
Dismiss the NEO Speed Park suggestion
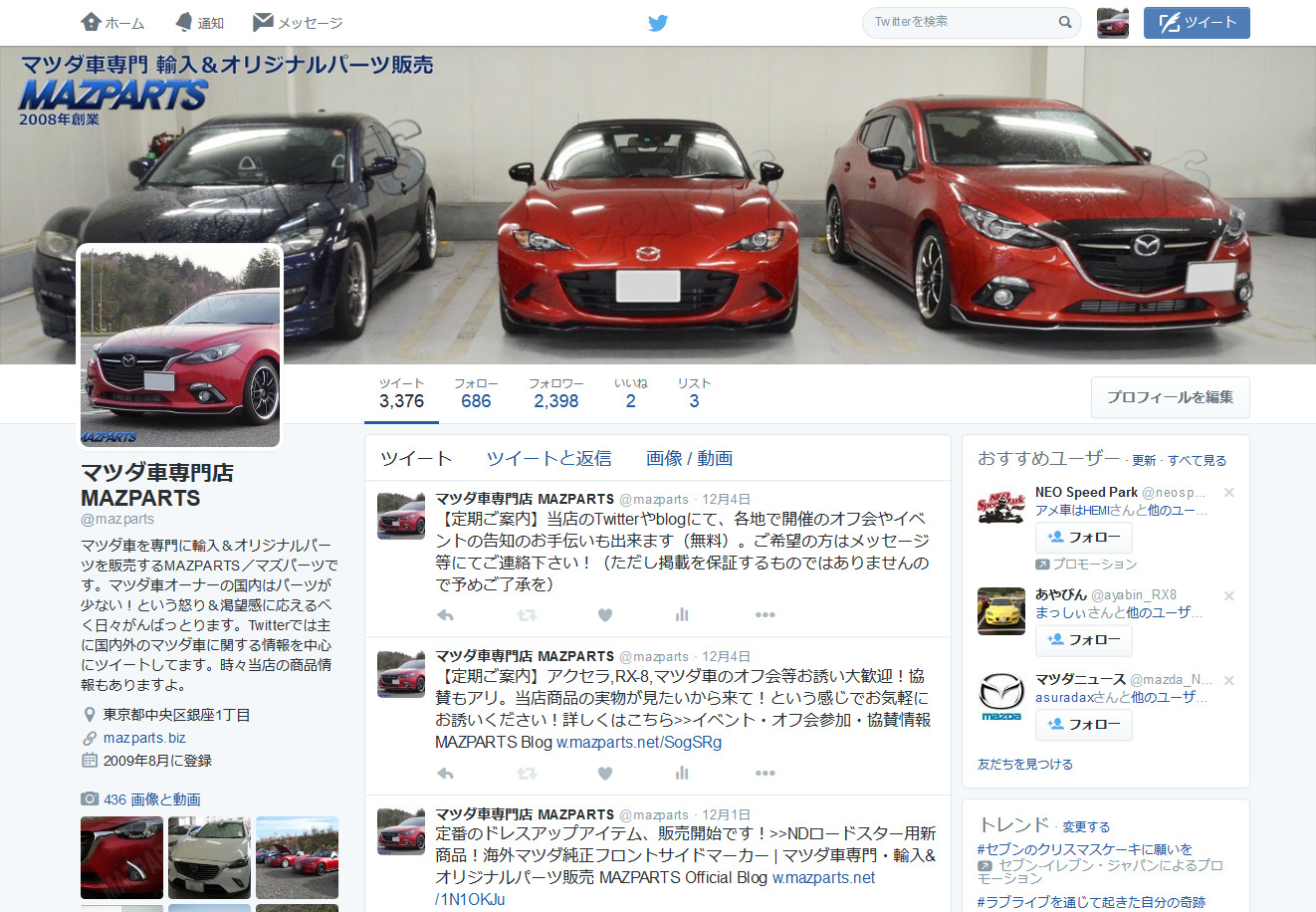pyautogui.click(x=1229, y=492)
